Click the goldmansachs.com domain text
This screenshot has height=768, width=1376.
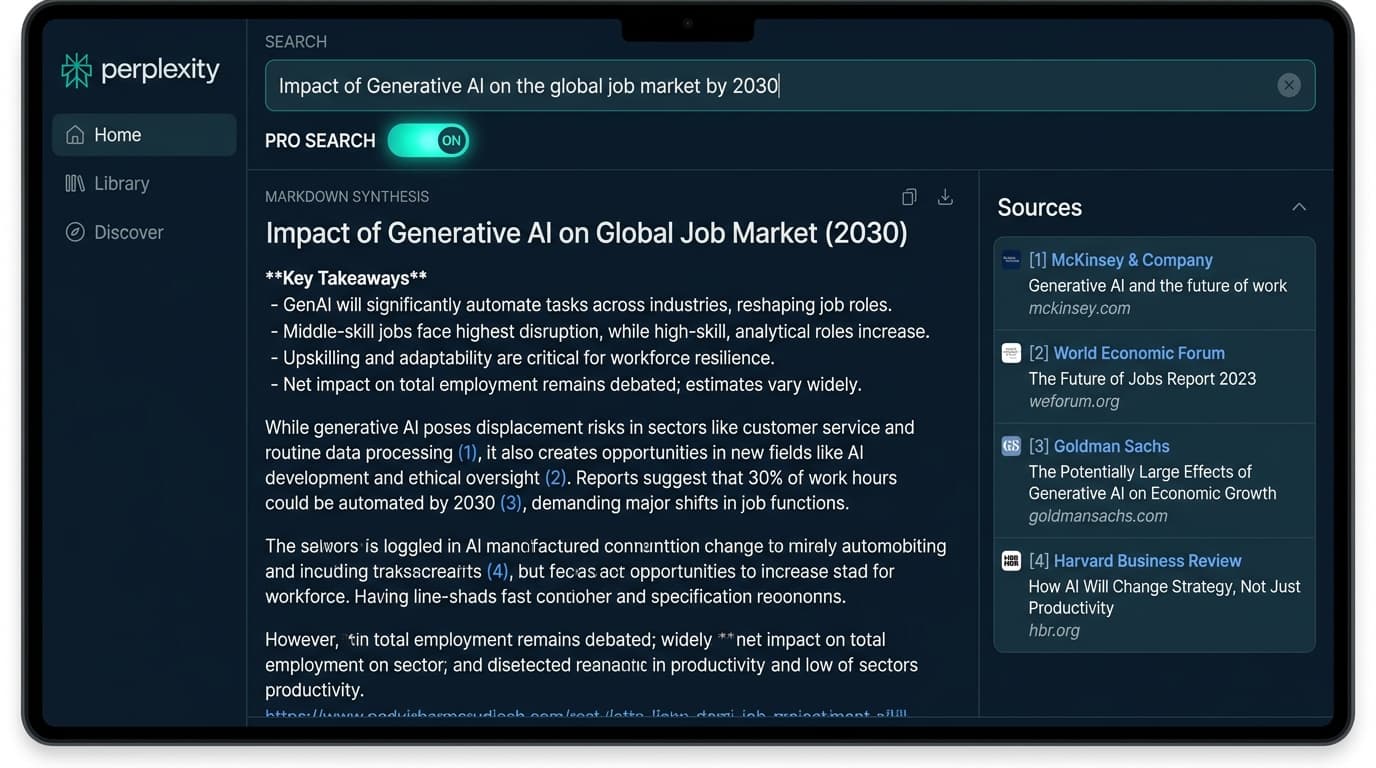point(1098,517)
